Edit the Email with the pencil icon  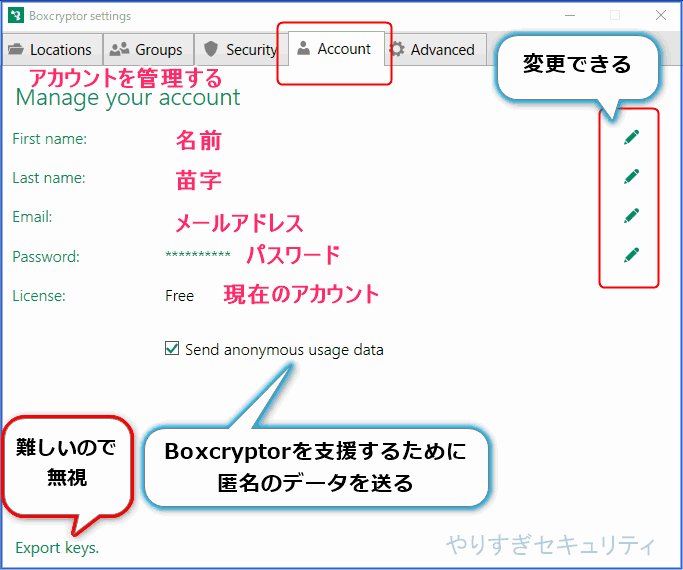coord(631,216)
